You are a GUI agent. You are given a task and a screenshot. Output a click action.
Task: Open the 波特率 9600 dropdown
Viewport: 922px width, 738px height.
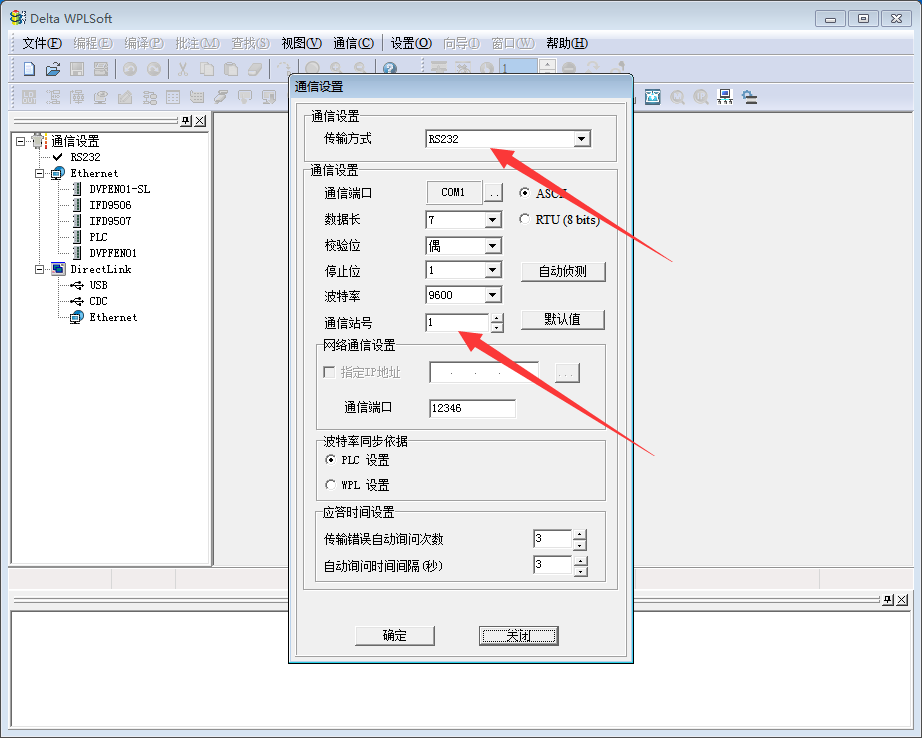493,295
